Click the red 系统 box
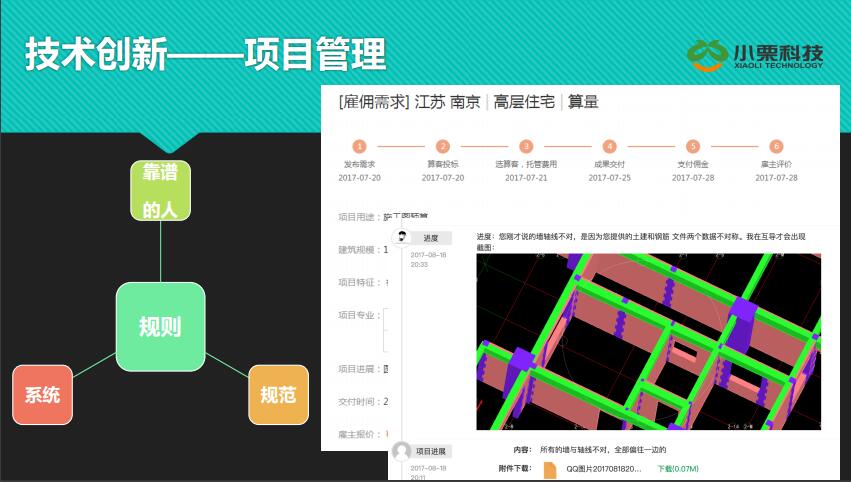This screenshot has width=851, height=482. pos(42,394)
